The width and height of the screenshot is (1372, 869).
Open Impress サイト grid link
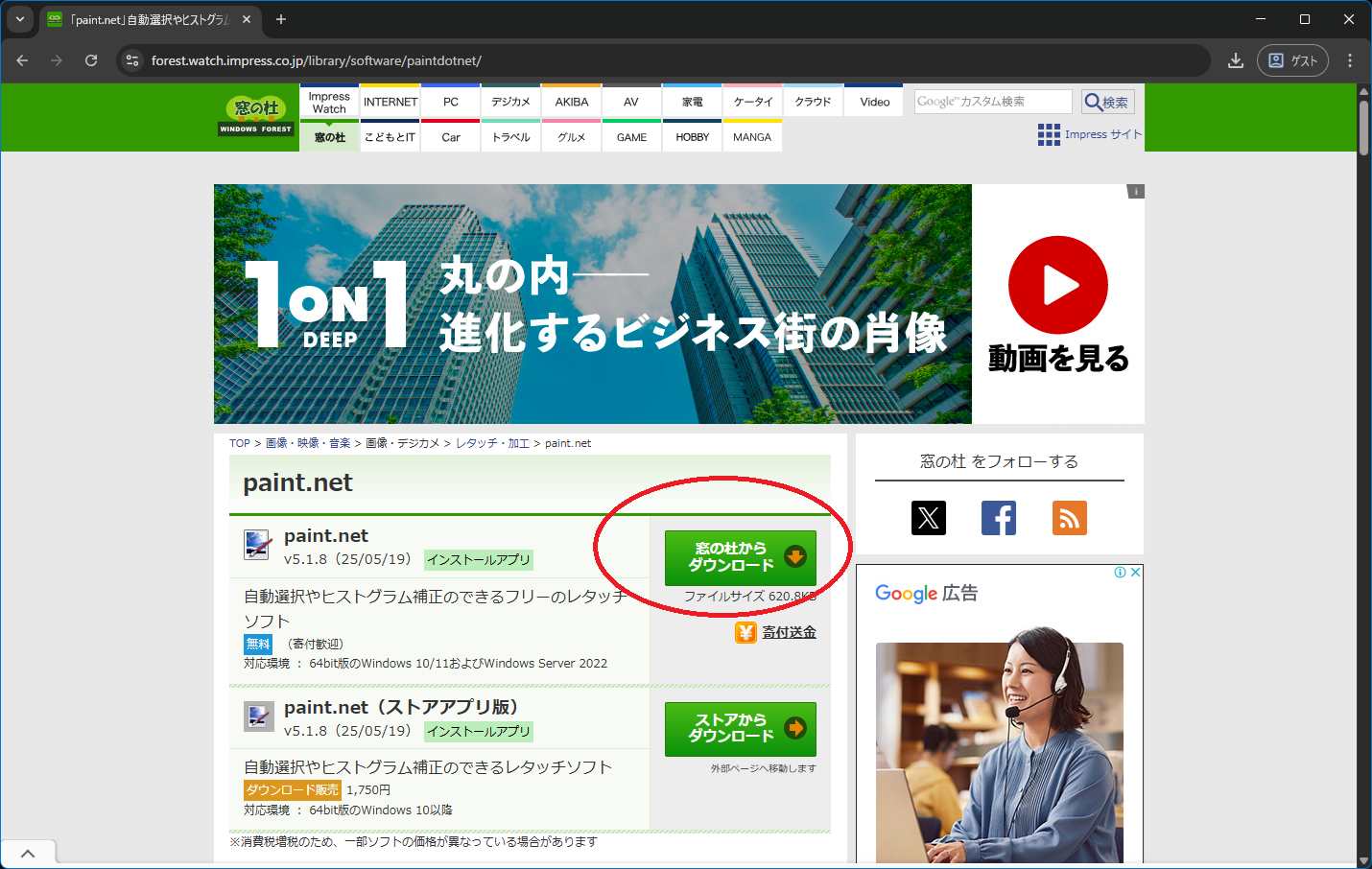tap(1090, 134)
